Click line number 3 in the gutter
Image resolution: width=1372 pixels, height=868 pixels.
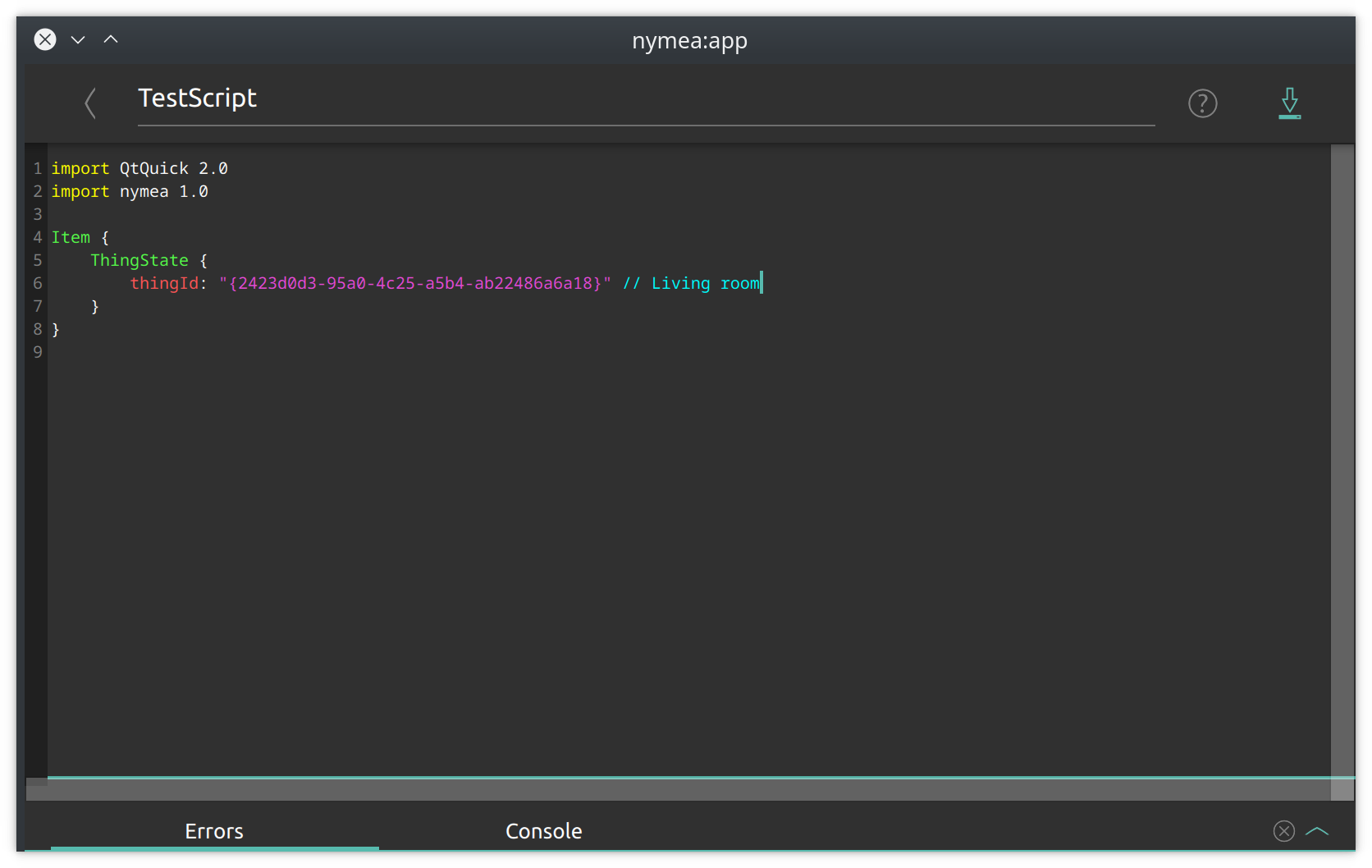tap(38, 214)
